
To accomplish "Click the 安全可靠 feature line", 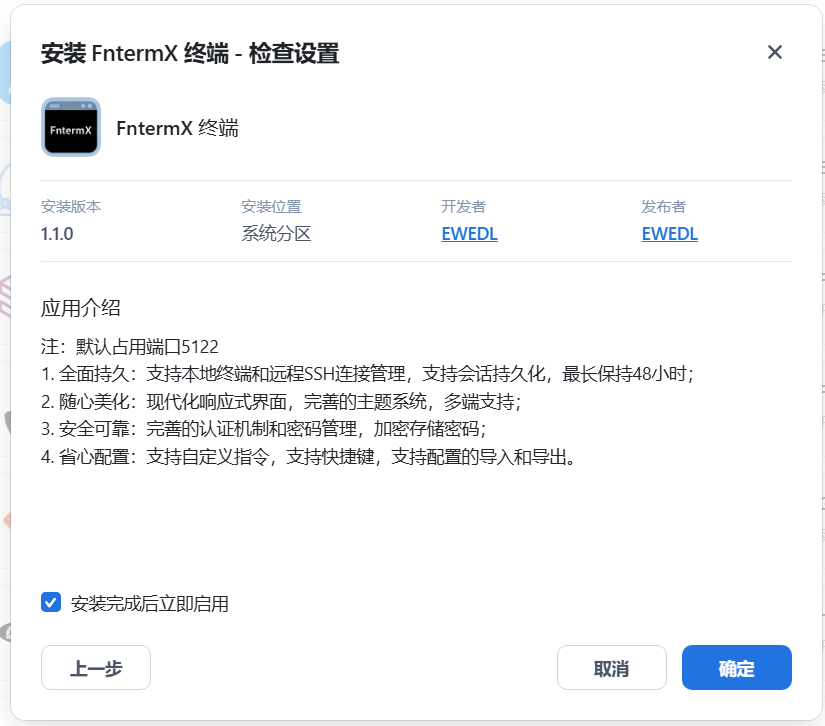I will pyautogui.click(x=263, y=430).
